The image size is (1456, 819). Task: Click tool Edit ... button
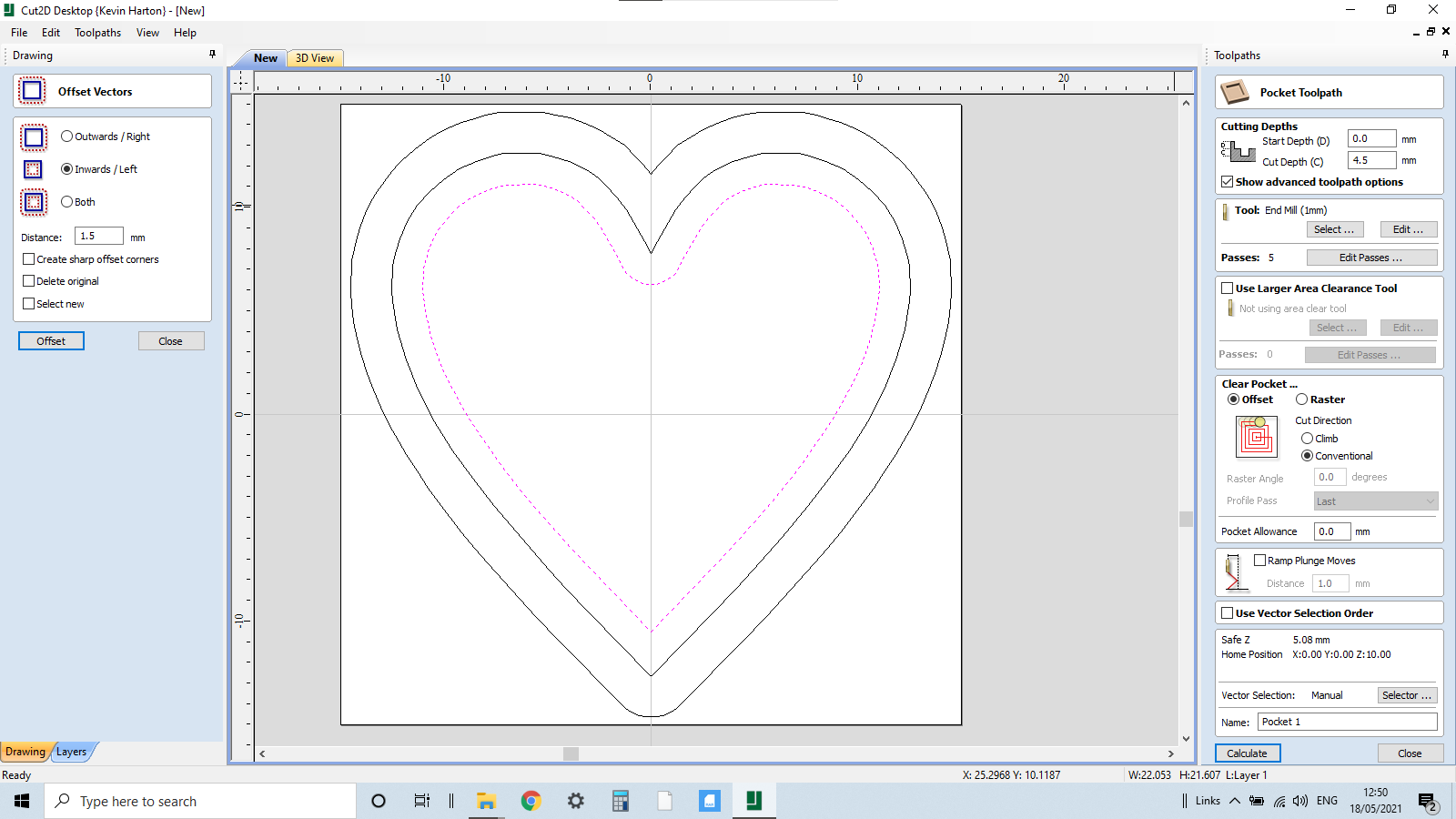1408,229
